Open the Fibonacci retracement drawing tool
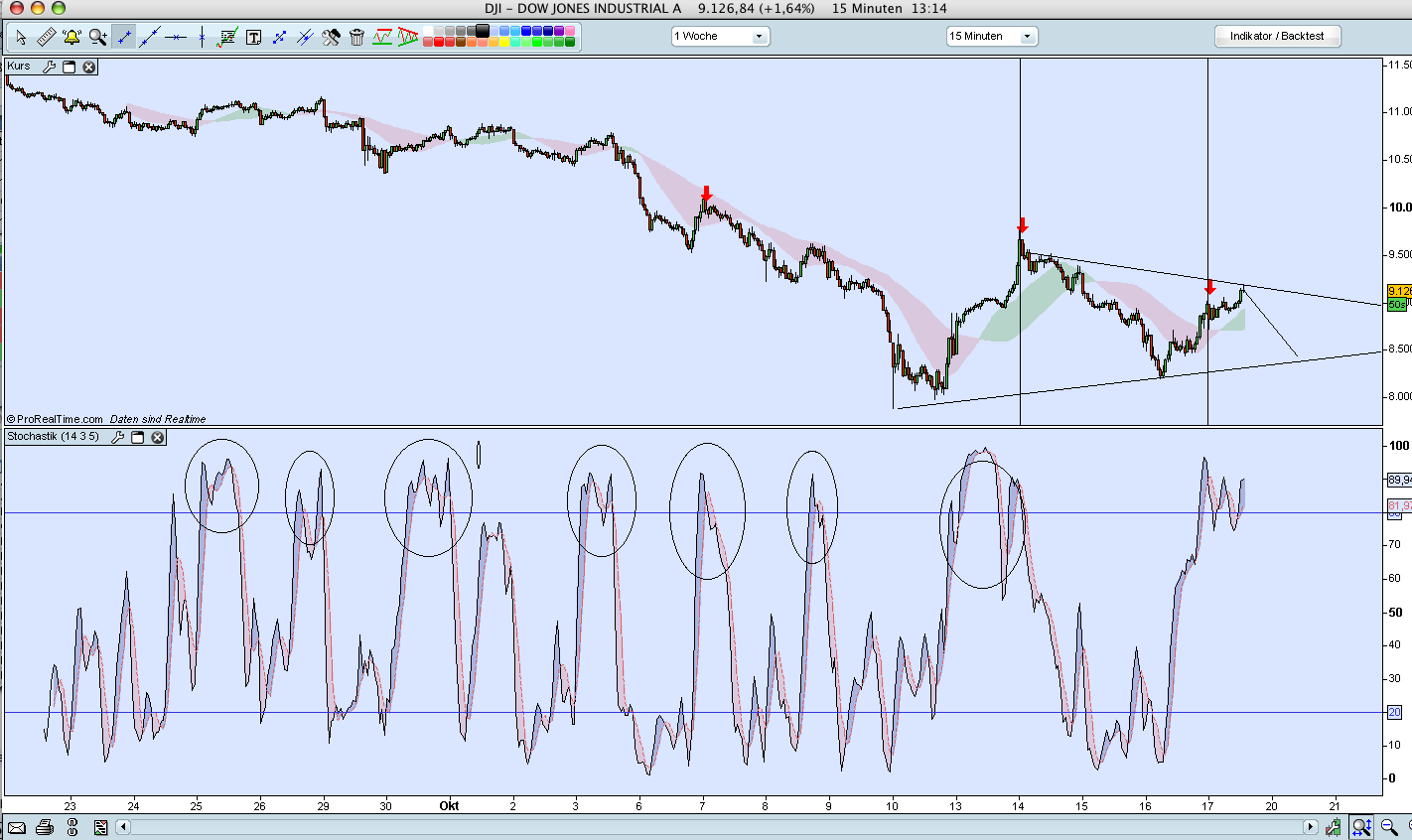The width and height of the screenshot is (1412, 840). (x=227, y=37)
